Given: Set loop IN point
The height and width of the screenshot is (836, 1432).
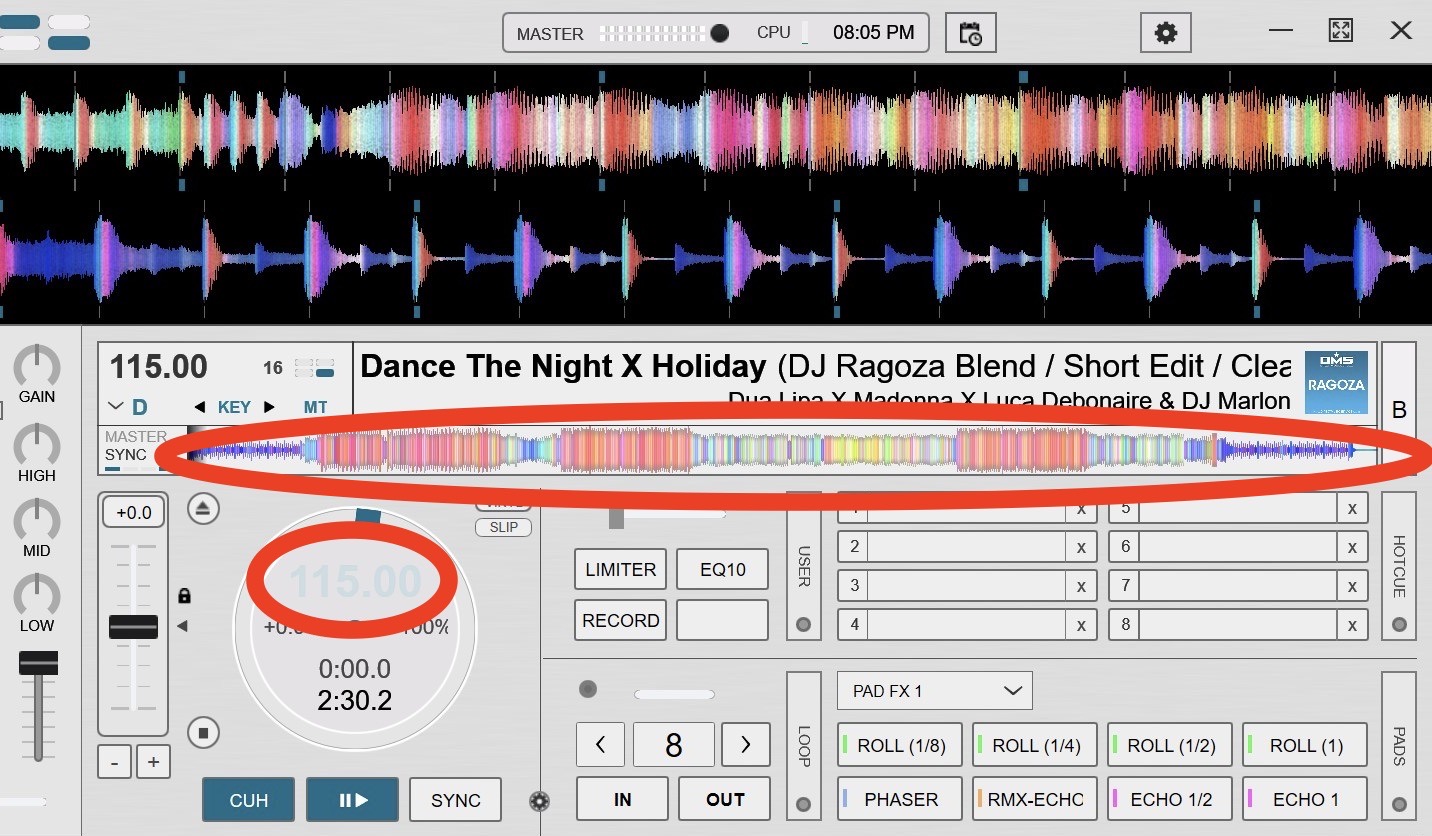Looking at the screenshot, I should click(x=622, y=799).
